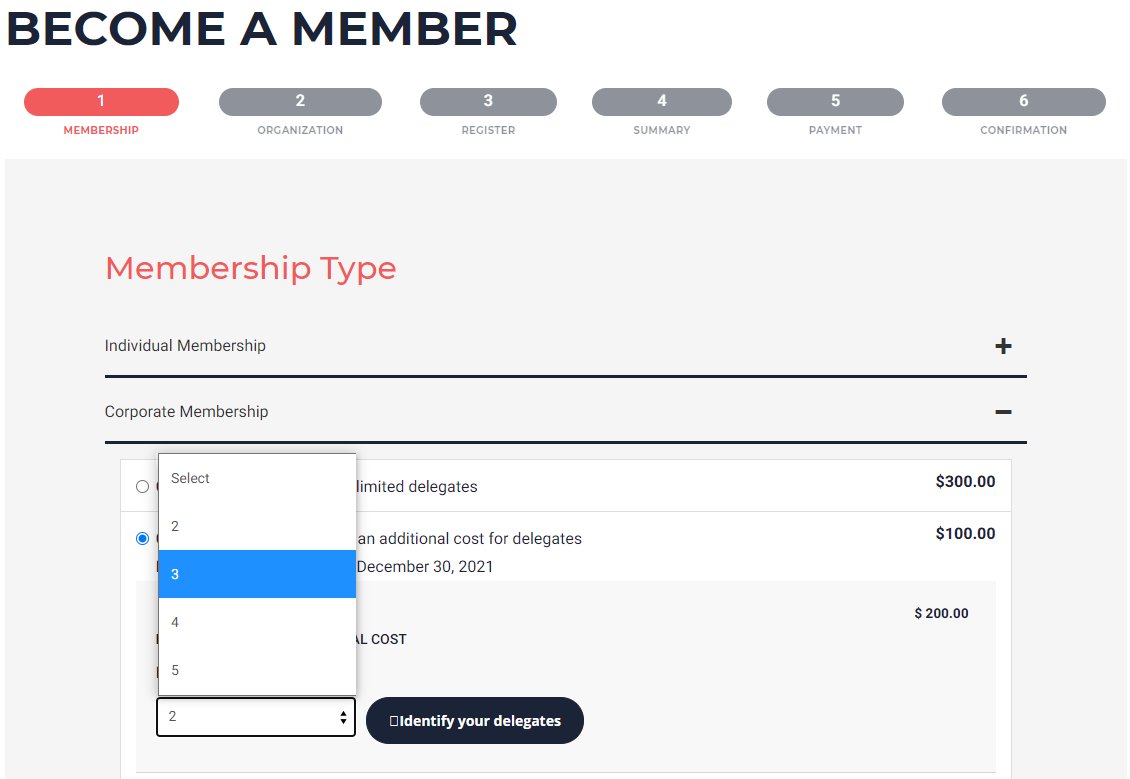This screenshot has height=779, width=1130.
Task: Select the $100.00 additional-cost delegates radio
Action: 142,539
